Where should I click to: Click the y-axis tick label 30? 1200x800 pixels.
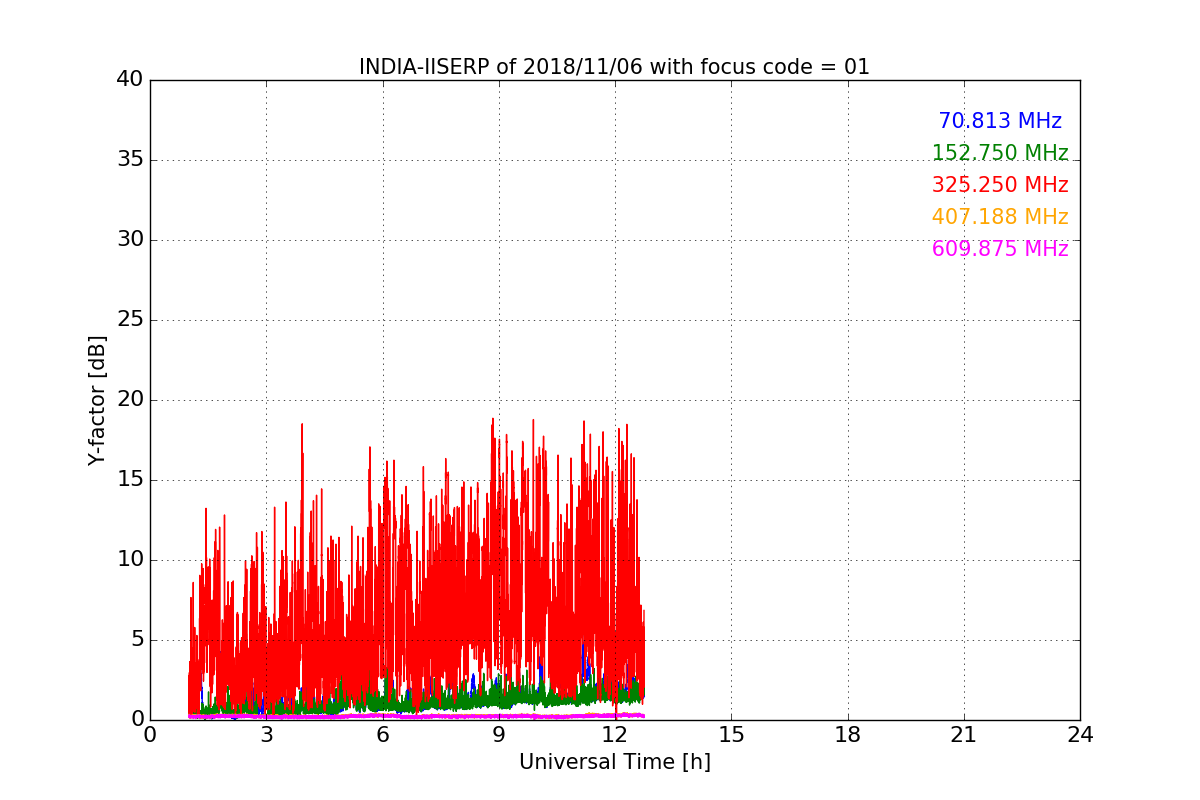pos(130,240)
